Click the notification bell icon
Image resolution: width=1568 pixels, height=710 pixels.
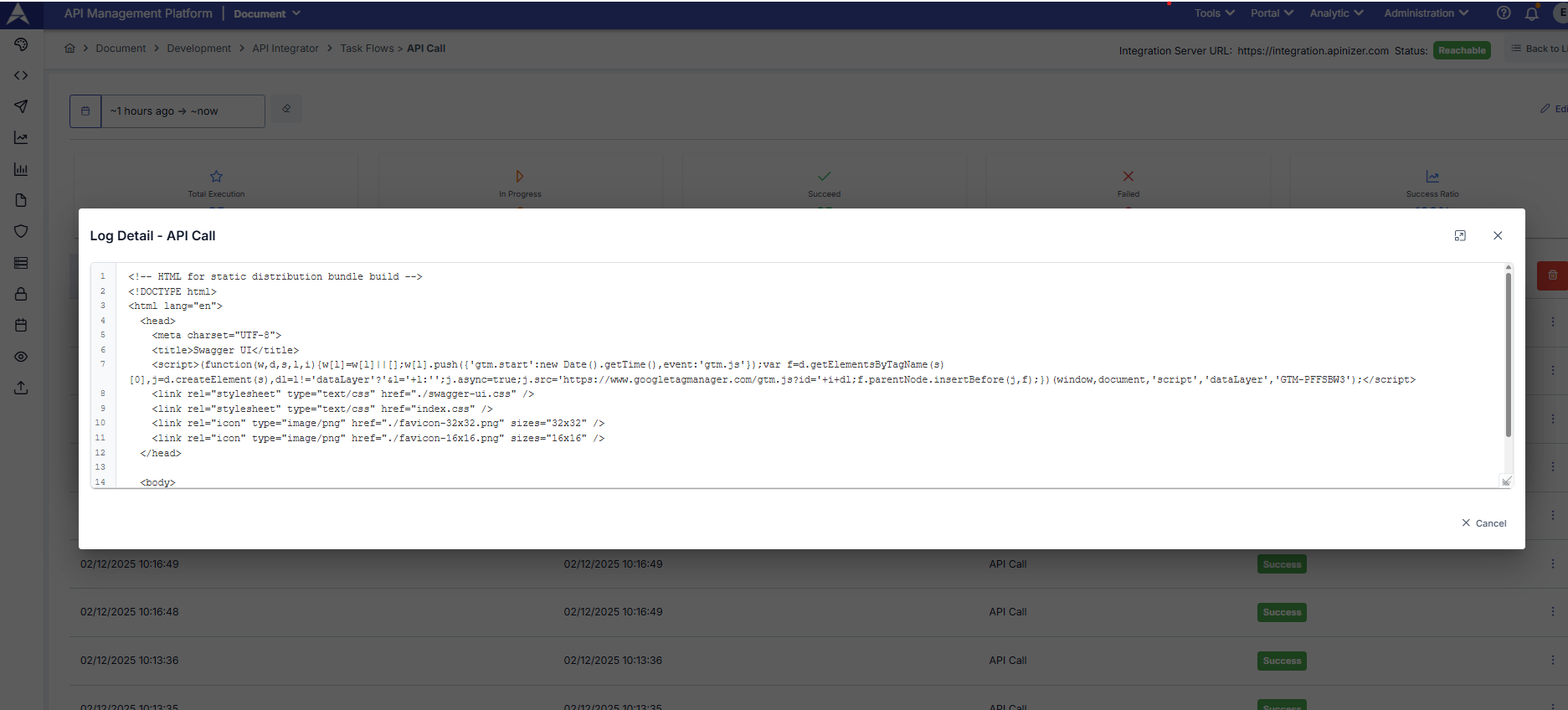1531,13
